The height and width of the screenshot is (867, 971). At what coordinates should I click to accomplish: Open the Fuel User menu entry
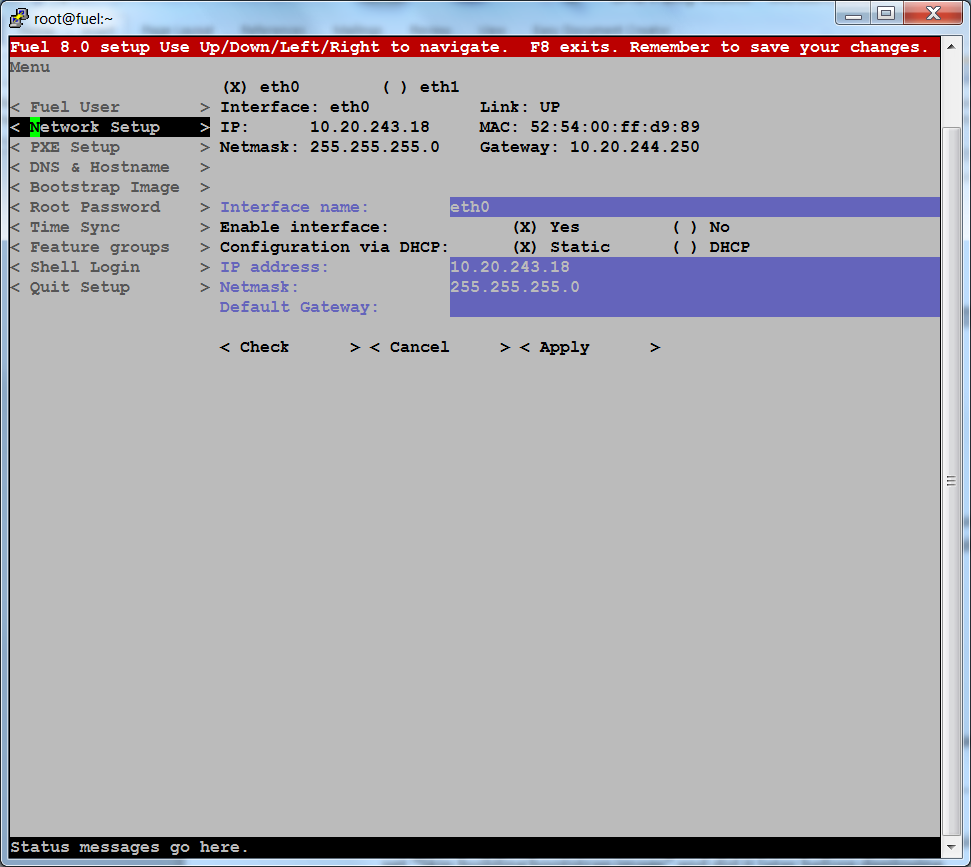[110, 107]
